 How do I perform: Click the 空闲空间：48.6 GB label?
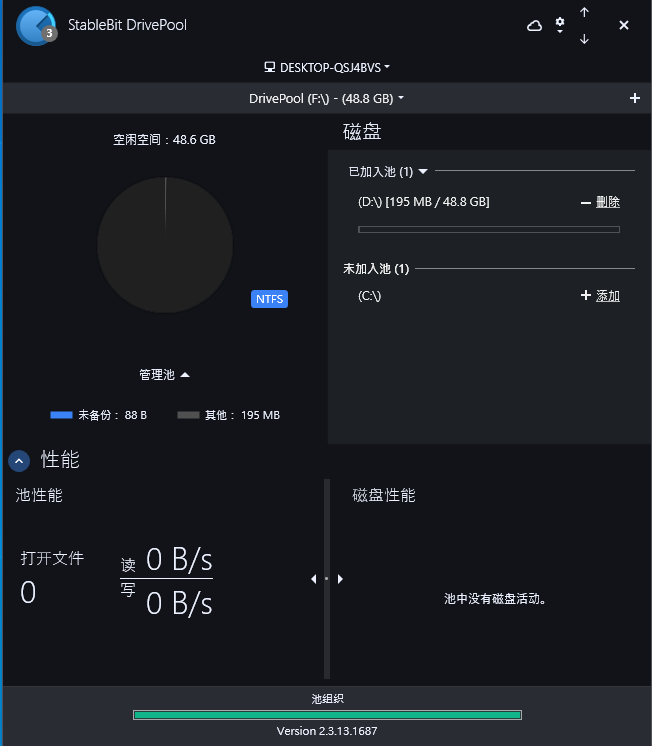coord(164,139)
